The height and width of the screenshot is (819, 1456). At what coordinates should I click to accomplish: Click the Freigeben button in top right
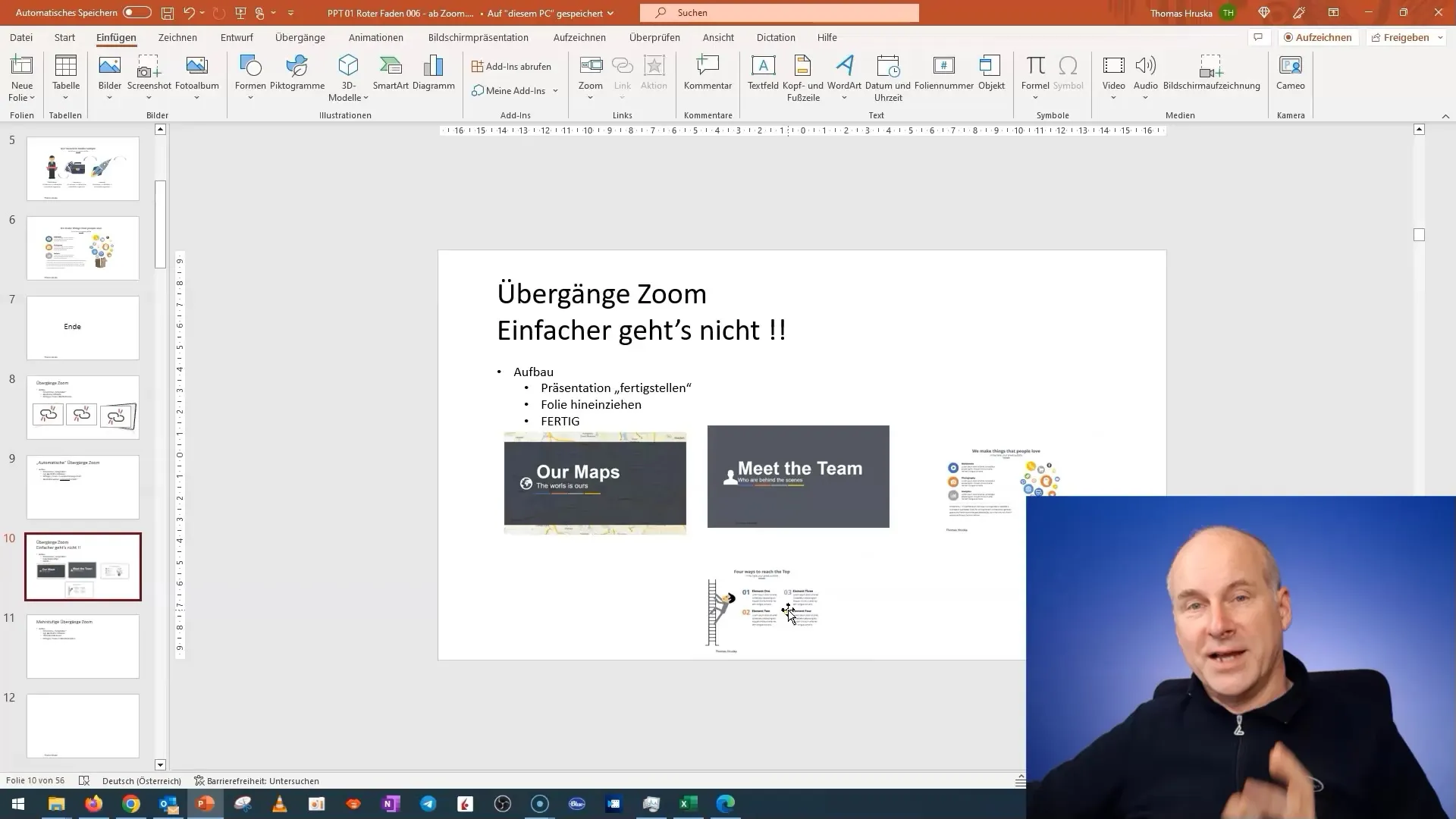coord(1405,37)
